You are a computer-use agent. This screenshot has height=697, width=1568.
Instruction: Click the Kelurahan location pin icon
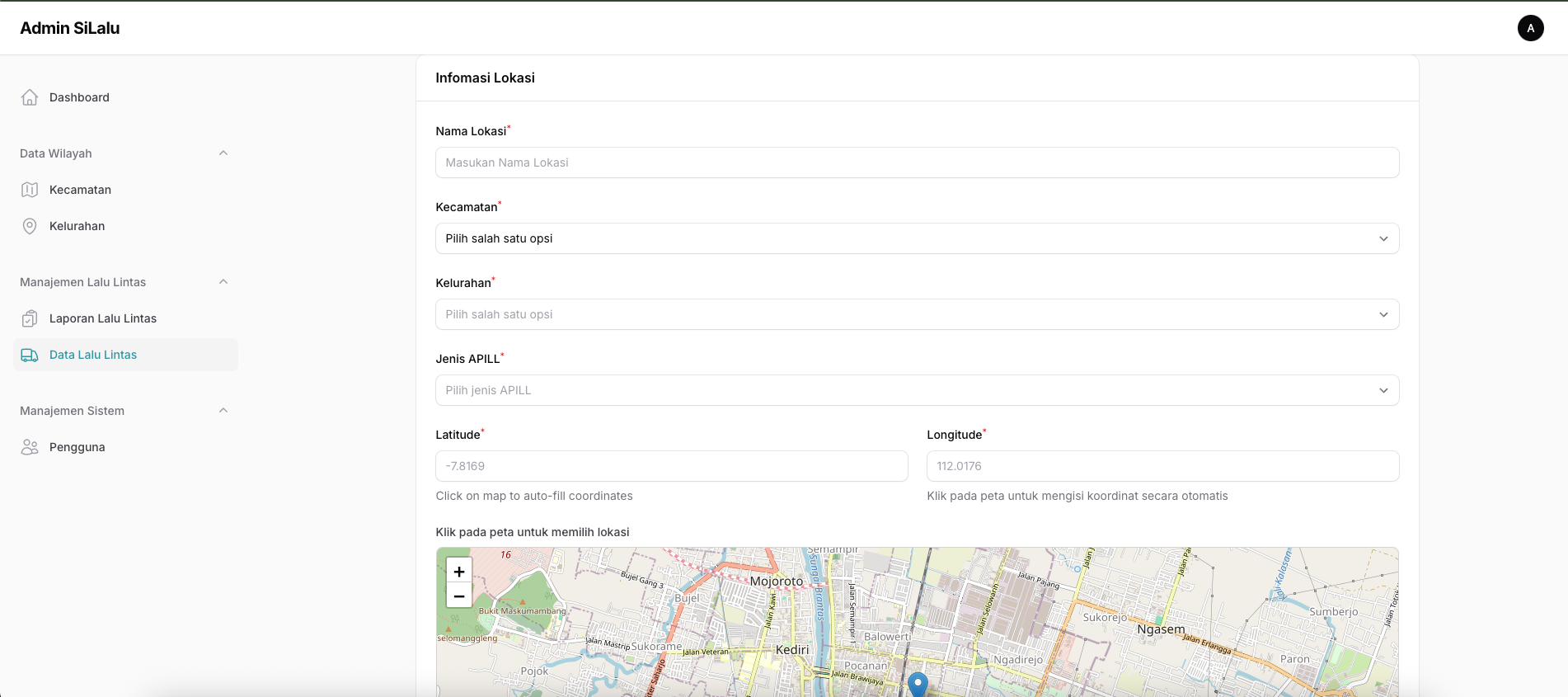click(x=30, y=226)
